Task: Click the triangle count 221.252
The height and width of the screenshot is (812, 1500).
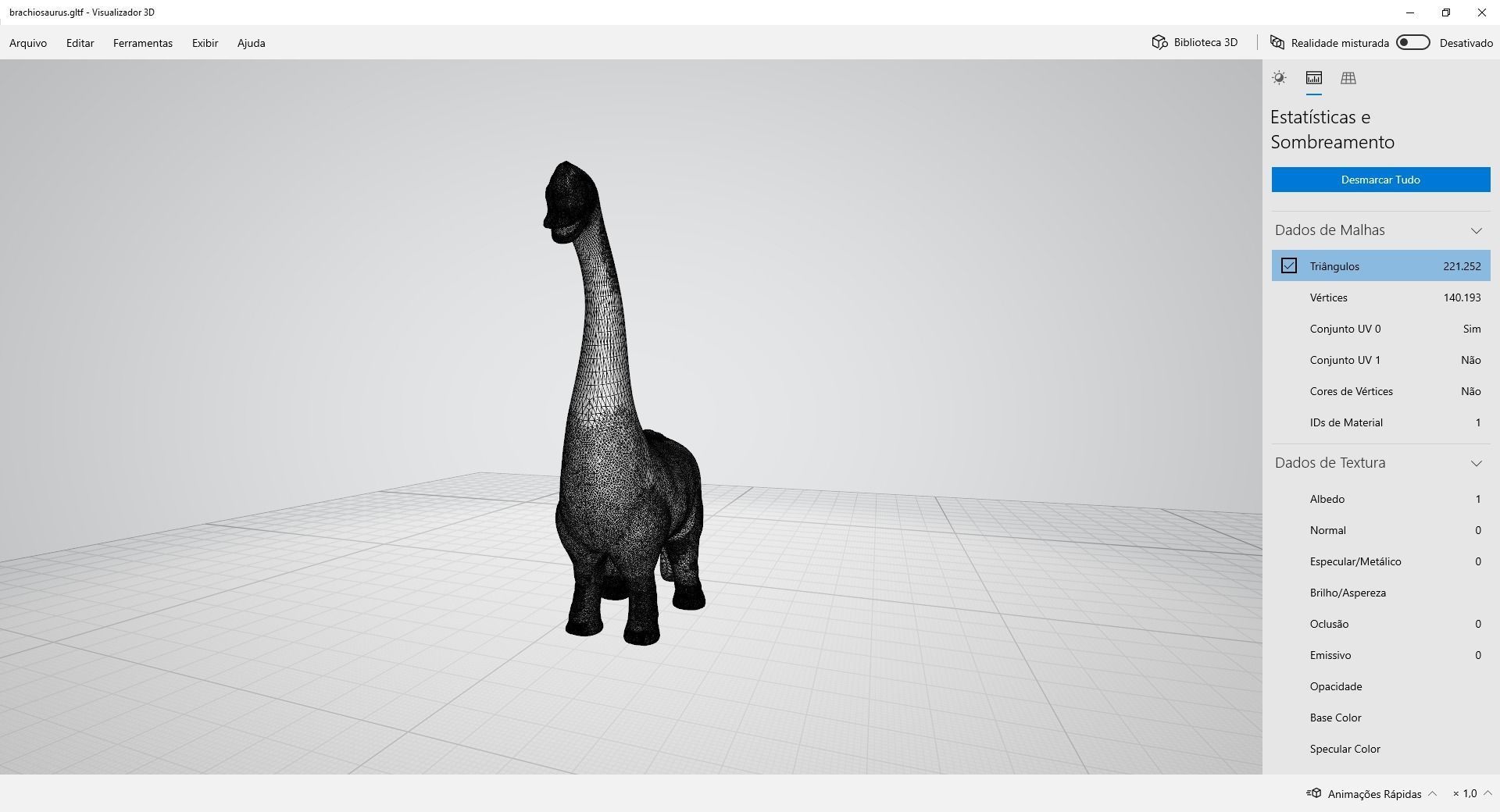Action: (1462, 266)
